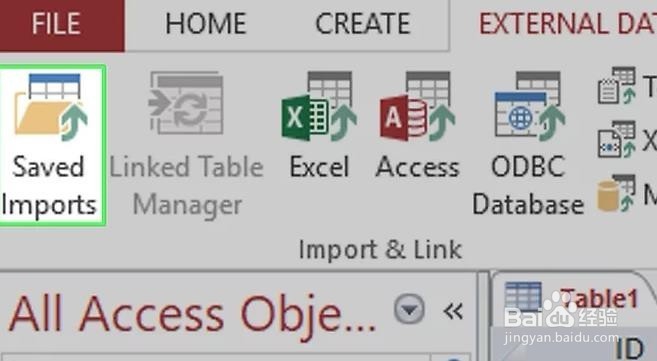The height and width of the screenshot is (361, 657).
Task: Choose the Access database import icon
Action: (x=417, y=107)
